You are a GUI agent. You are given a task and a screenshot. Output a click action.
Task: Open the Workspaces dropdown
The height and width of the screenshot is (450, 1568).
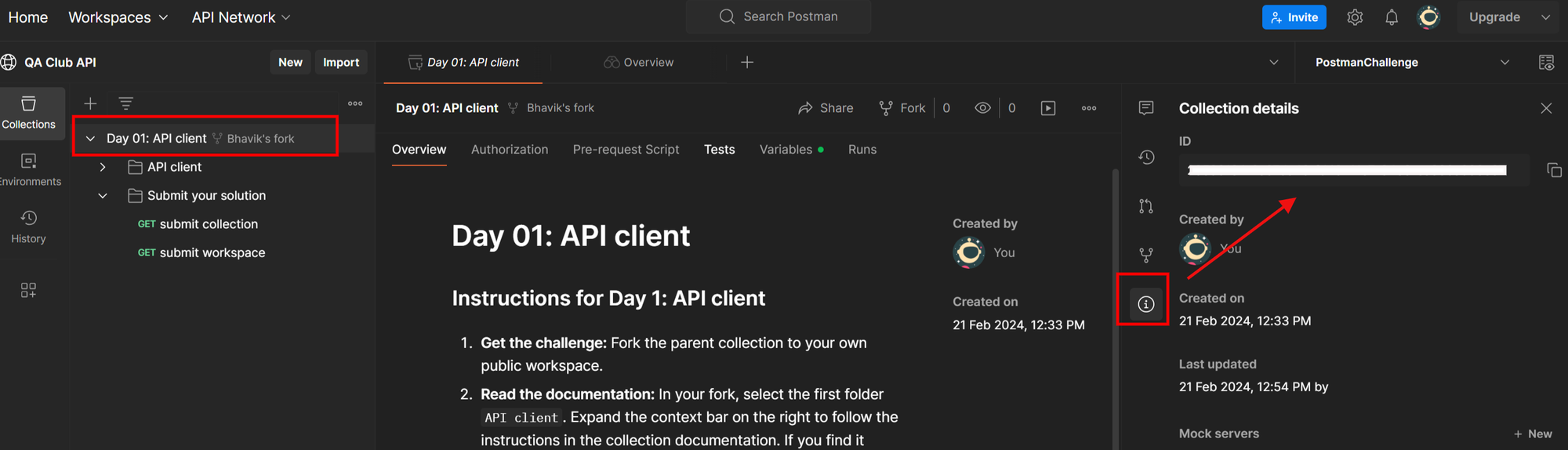click(118, 17)
